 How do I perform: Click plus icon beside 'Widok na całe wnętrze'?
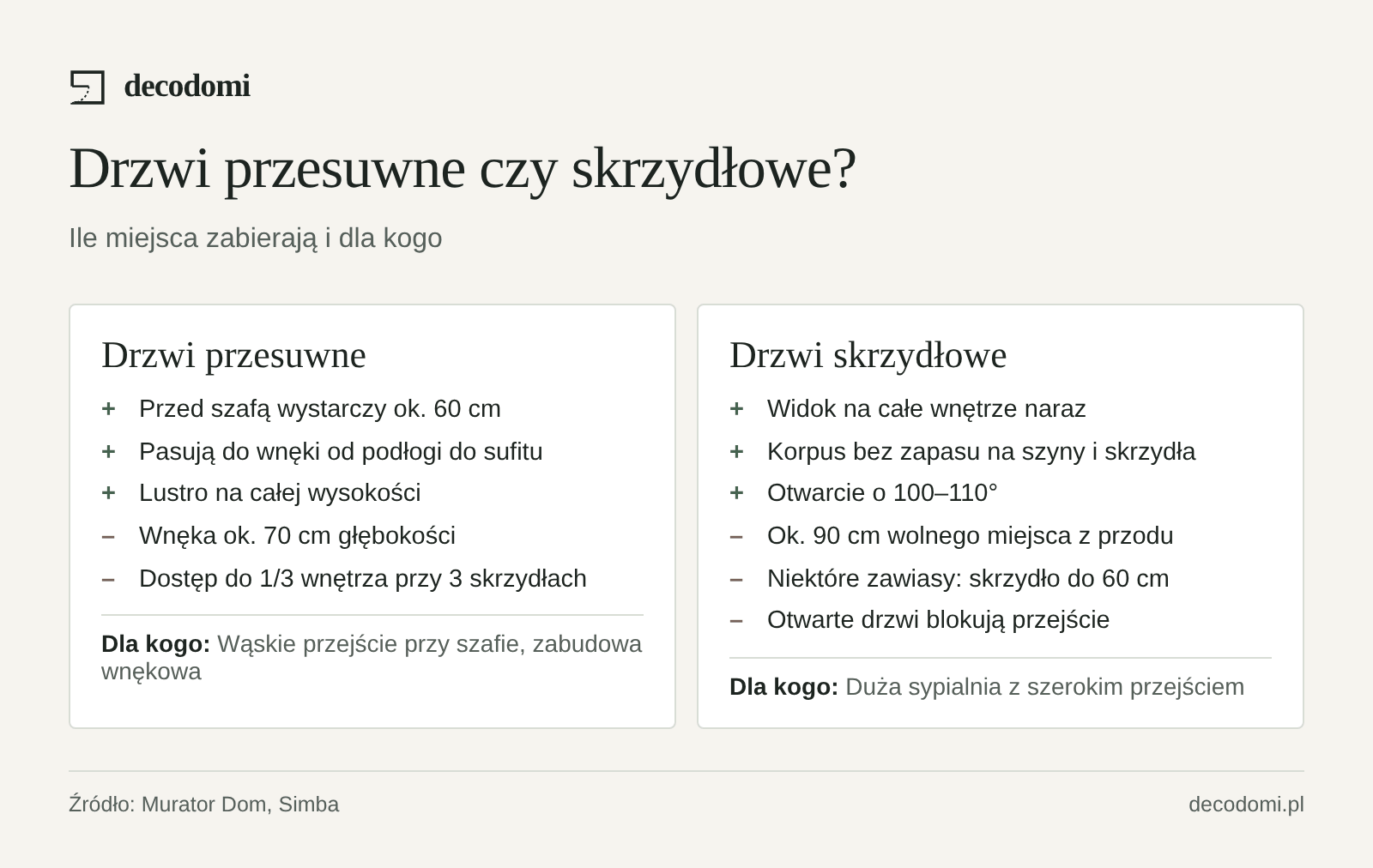coord(736,408)
